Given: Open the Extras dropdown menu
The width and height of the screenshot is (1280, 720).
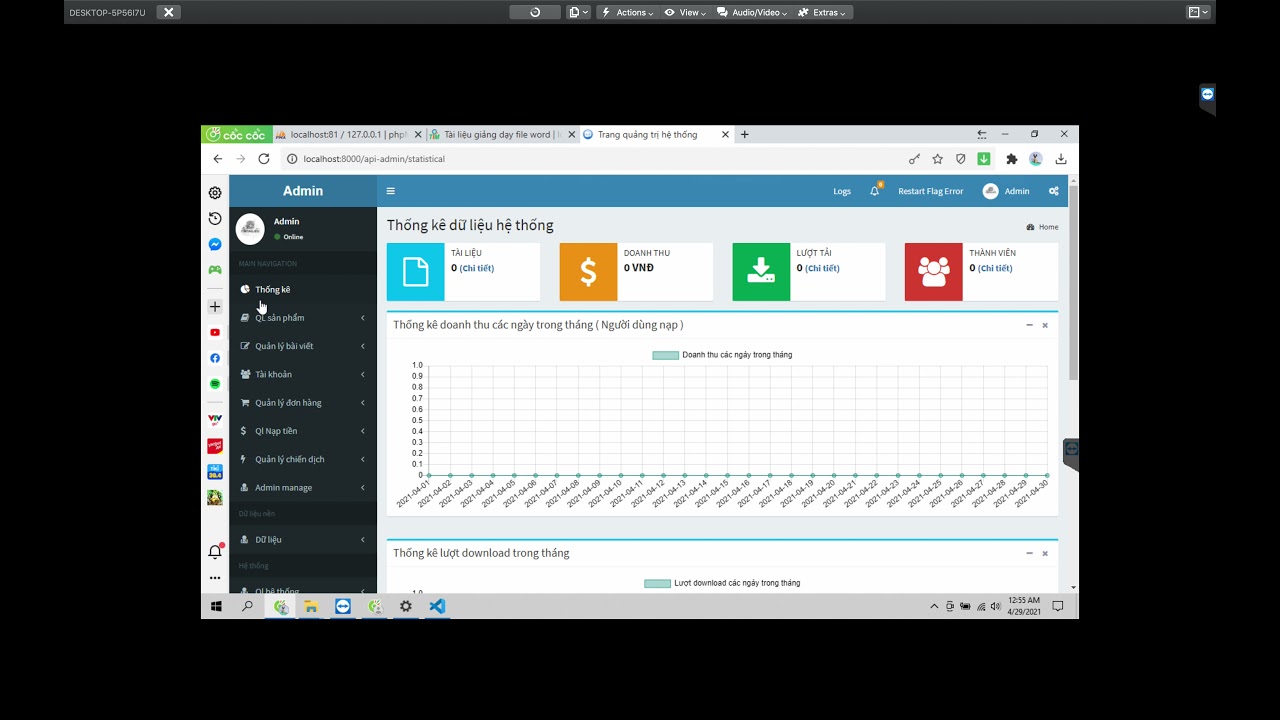Looking at the screenshot, I should tap(822, 13).
